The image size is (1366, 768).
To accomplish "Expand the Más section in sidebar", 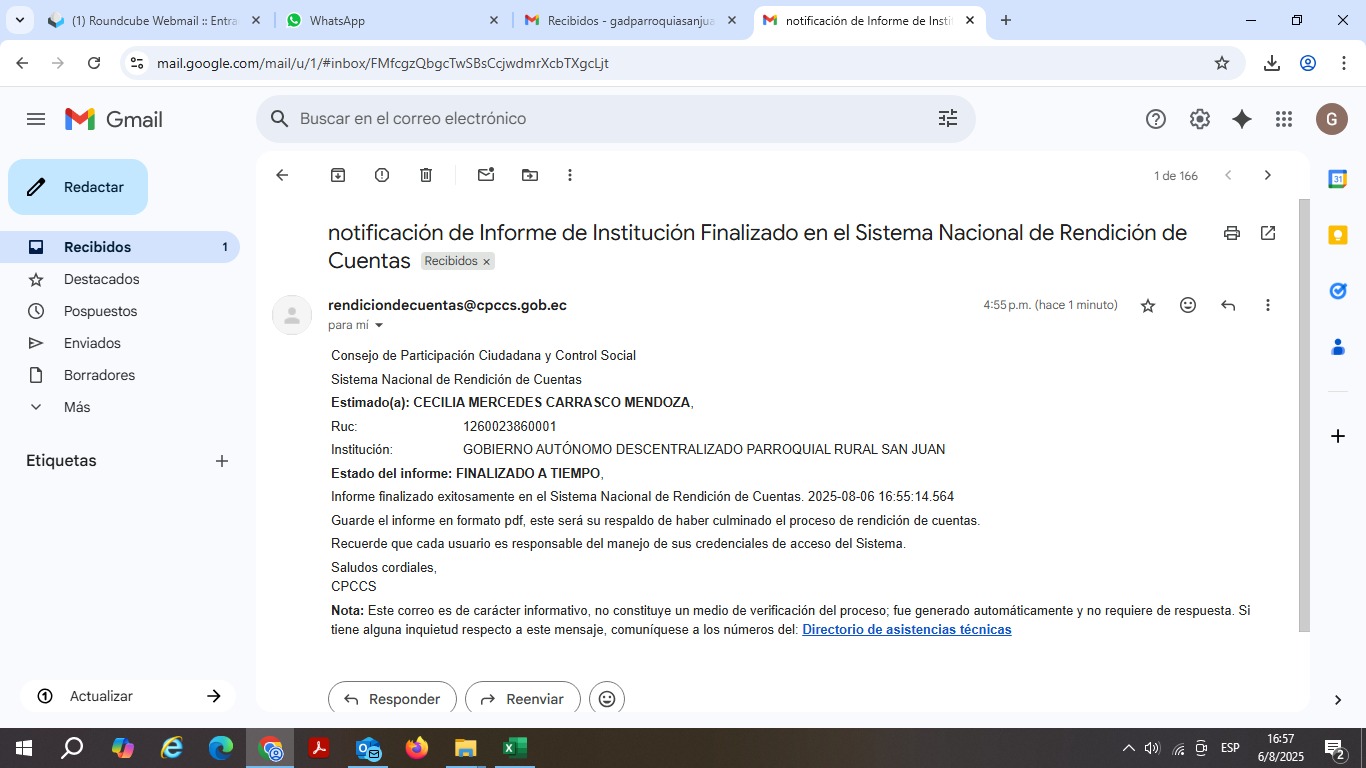I will [x=76, y=407].
